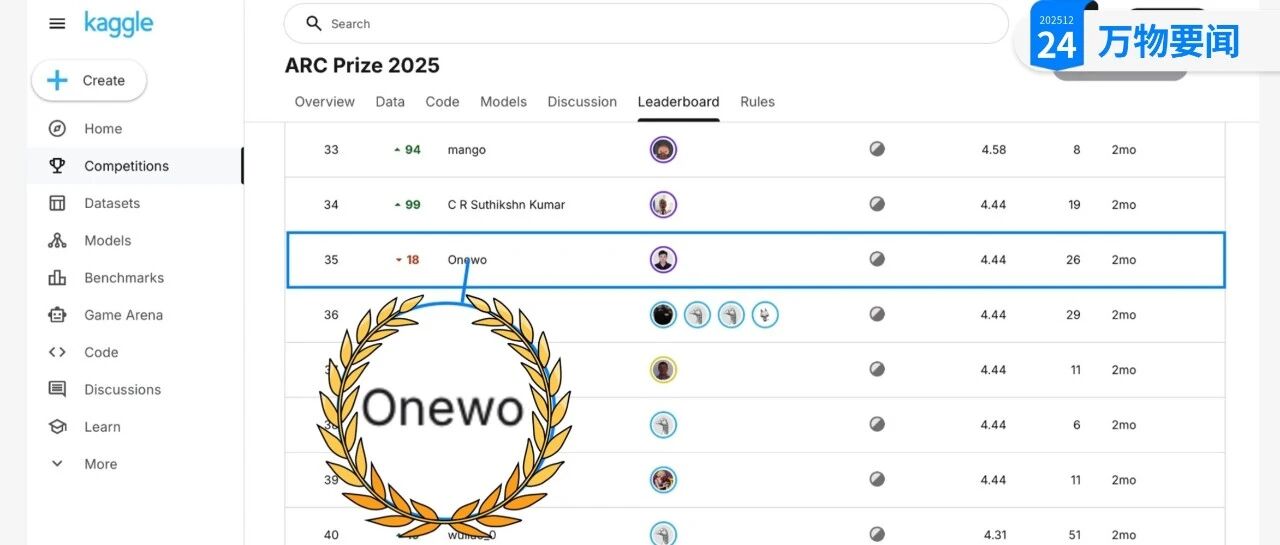Viewport: 1280px width, 545px height.
Task: Switch to the Overview tab
Action: point(324,102)
